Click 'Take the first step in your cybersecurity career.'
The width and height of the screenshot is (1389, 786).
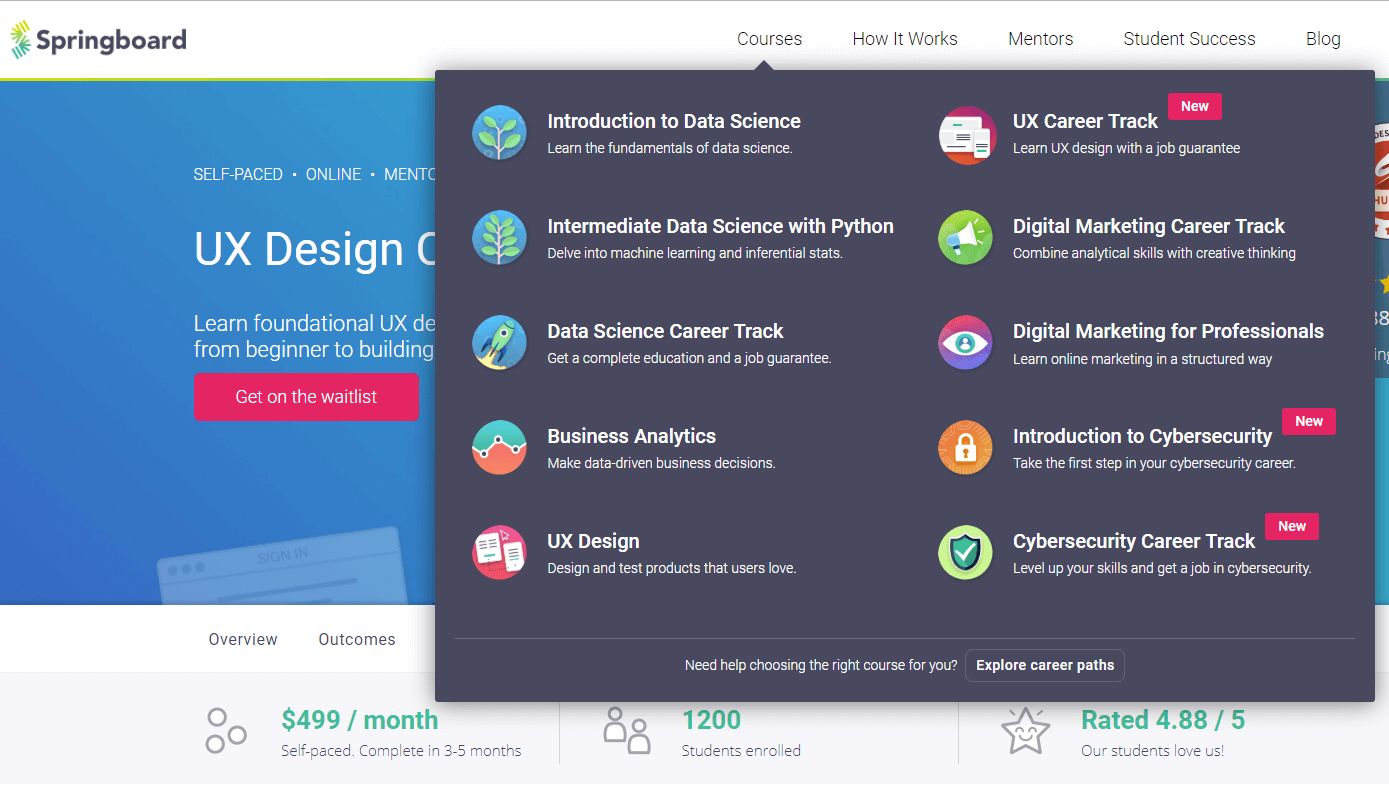pyautogui.click(x=1154, y=463)
